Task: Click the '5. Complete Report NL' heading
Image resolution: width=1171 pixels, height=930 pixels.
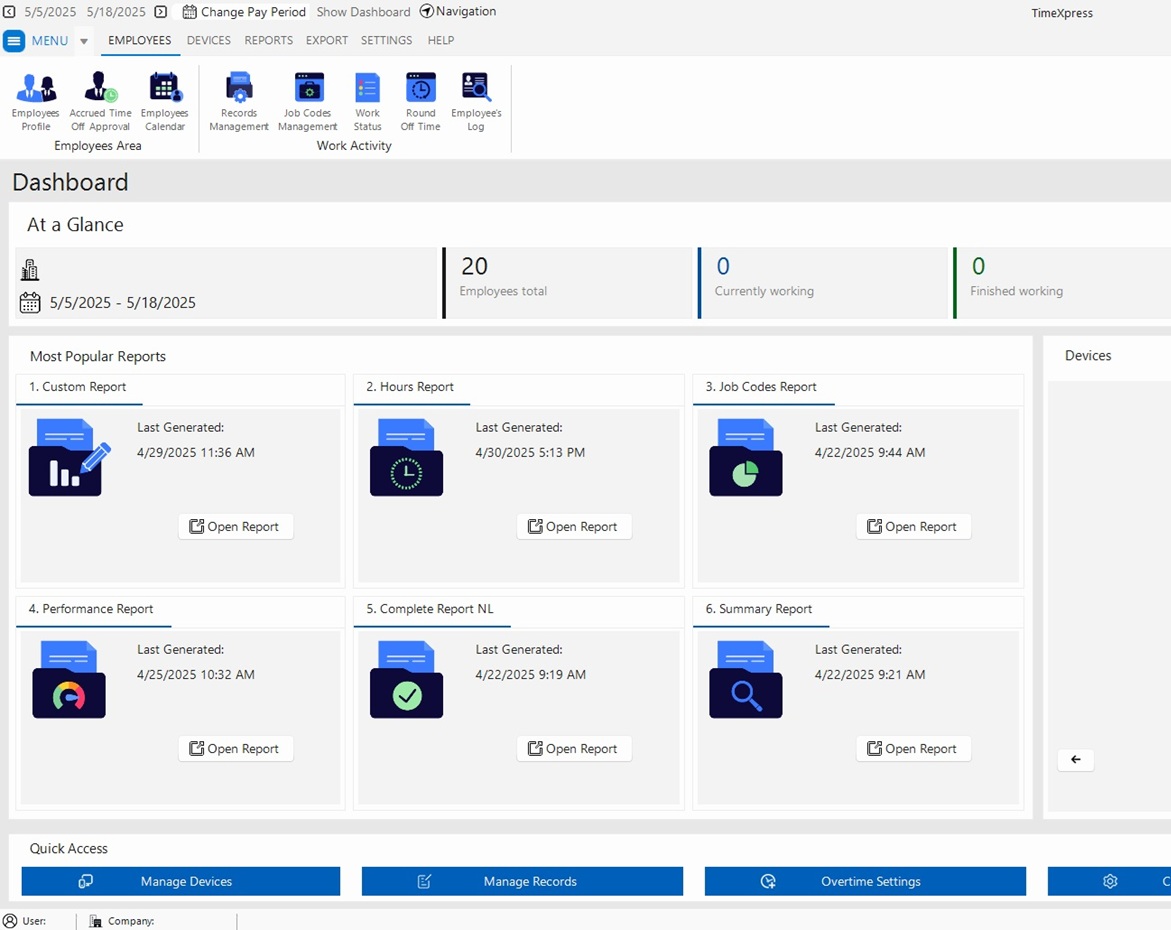Action: click(429, 609)
